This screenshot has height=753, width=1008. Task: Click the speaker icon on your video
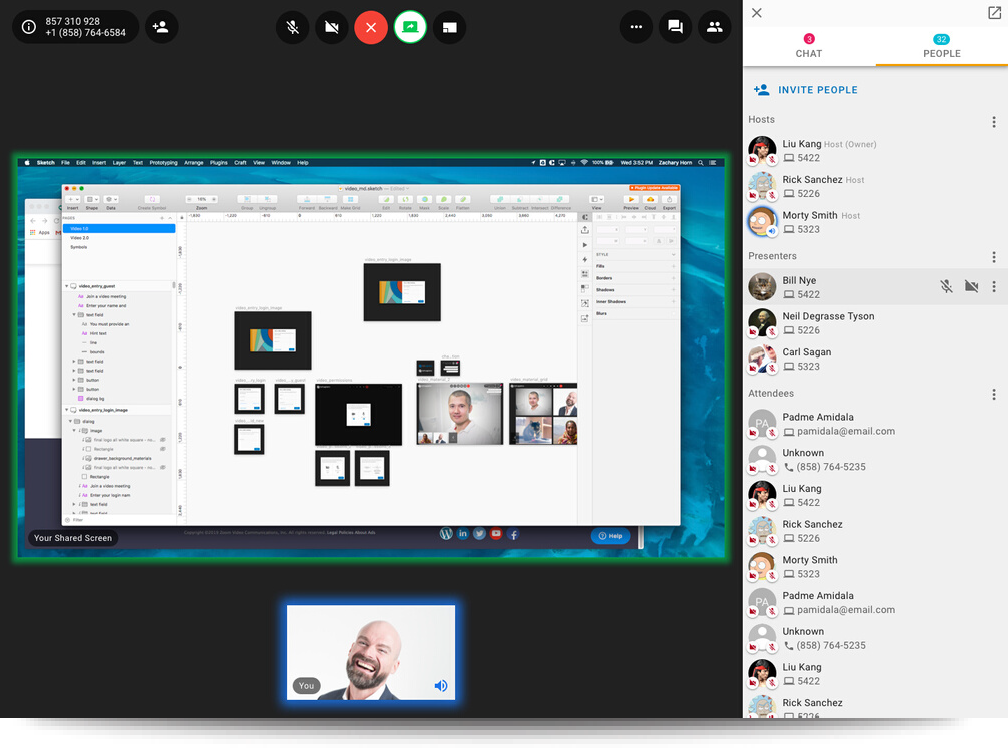click(441, 685)
